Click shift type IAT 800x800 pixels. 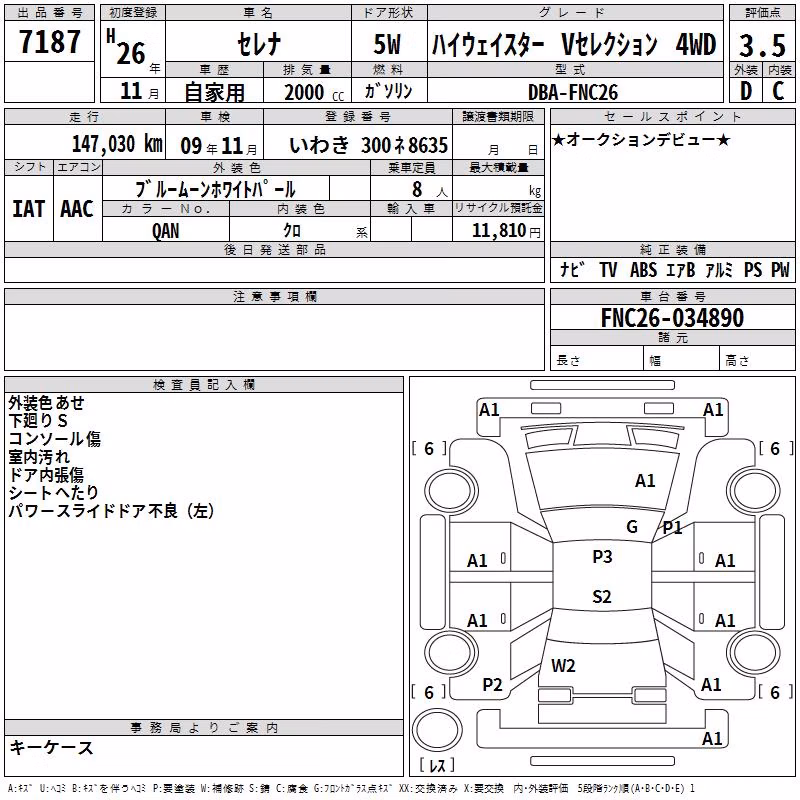(29, 209)
